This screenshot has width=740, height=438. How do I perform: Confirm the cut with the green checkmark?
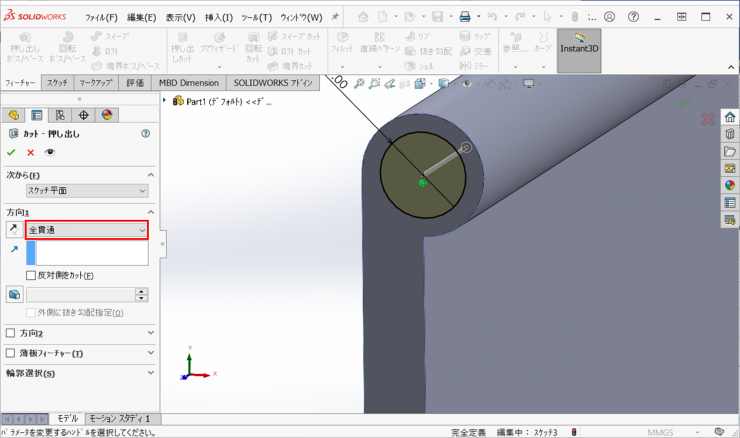tap(11, 152)
